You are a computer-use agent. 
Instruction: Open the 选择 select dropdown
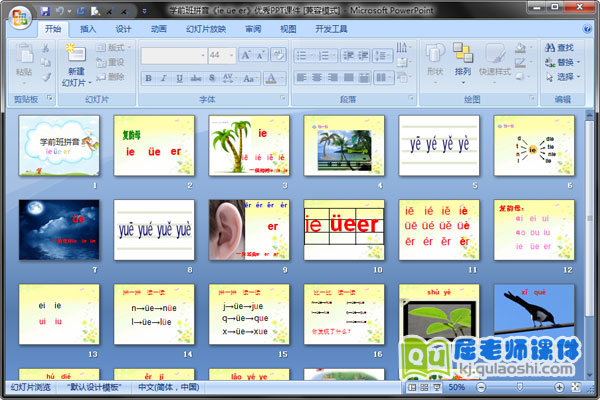562,77
